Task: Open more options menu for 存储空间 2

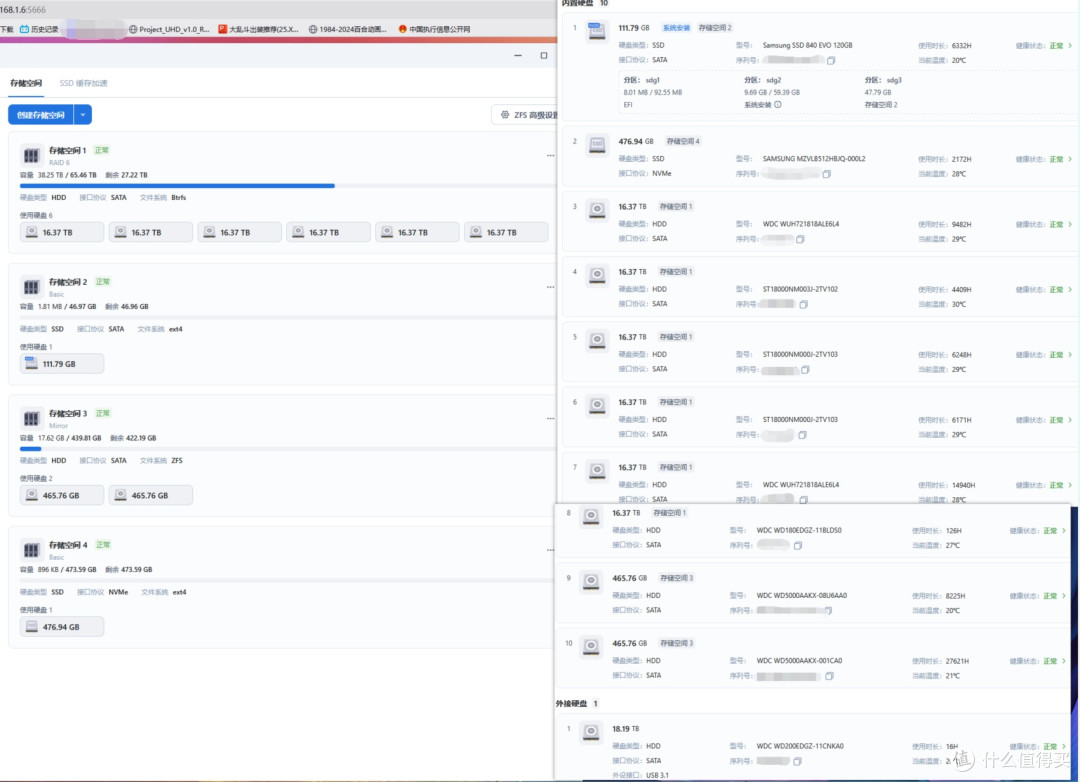Action: pyautogui.click(x=550, y=287)
